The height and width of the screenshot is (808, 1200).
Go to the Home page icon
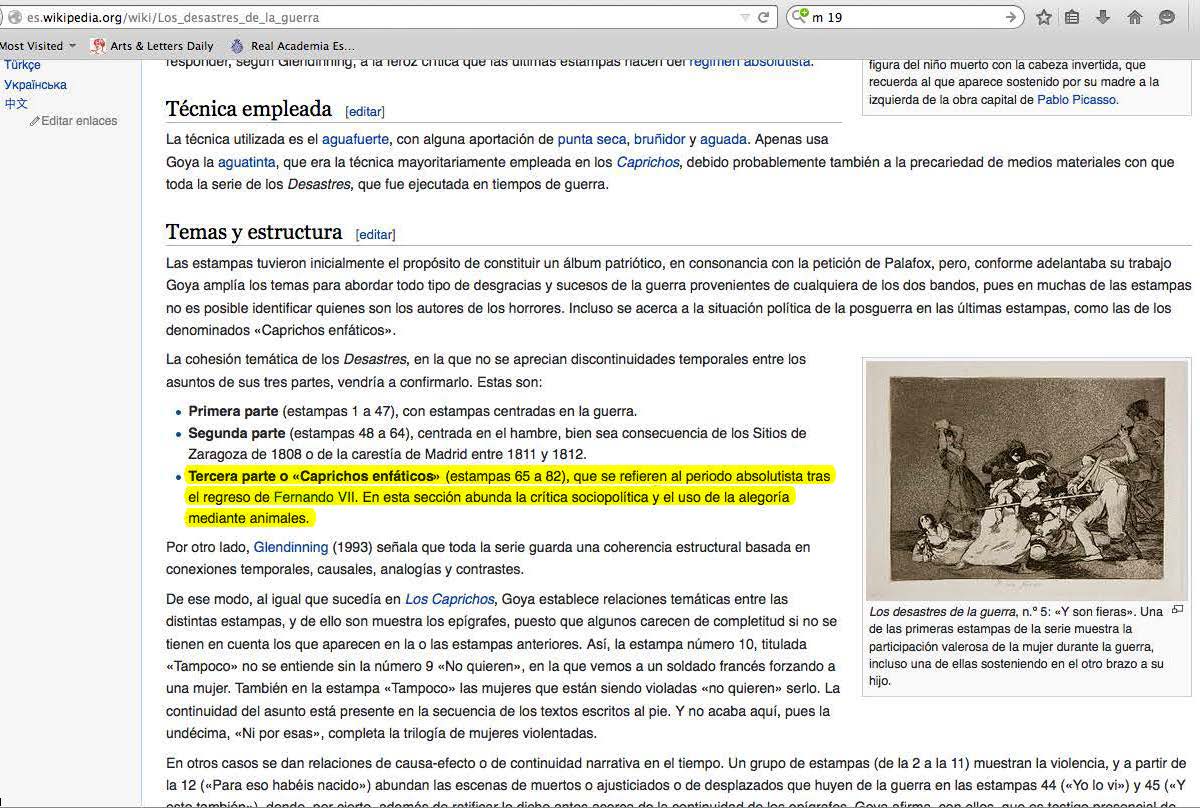(1135, 17)
